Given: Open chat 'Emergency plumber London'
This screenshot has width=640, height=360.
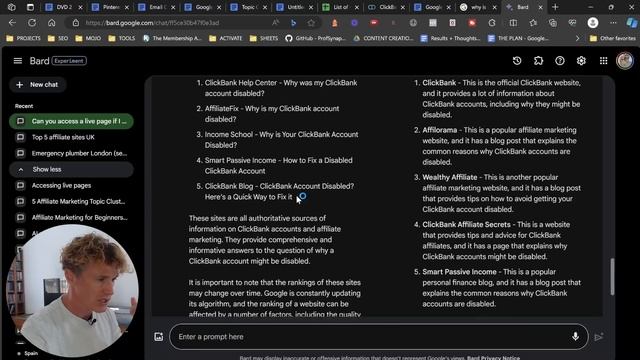Looking at the screenshot, I should pyautogui.click(x=71, y=153).
